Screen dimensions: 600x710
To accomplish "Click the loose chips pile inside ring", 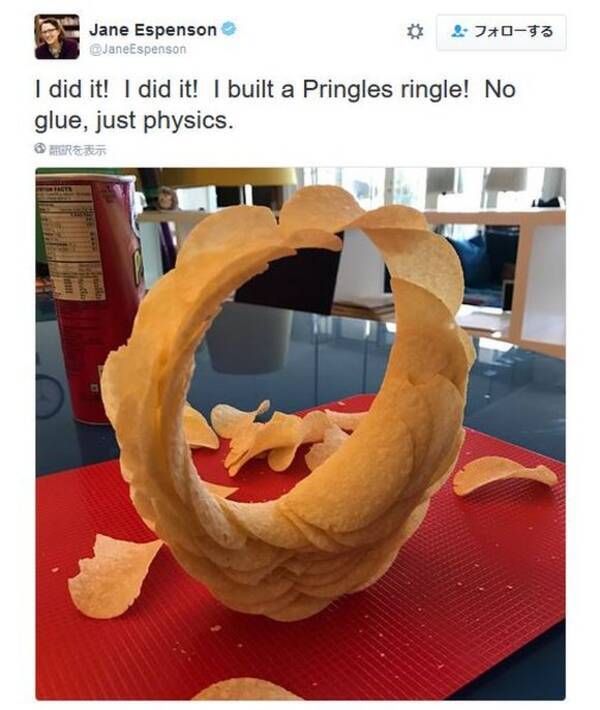I will coord(272,437).
